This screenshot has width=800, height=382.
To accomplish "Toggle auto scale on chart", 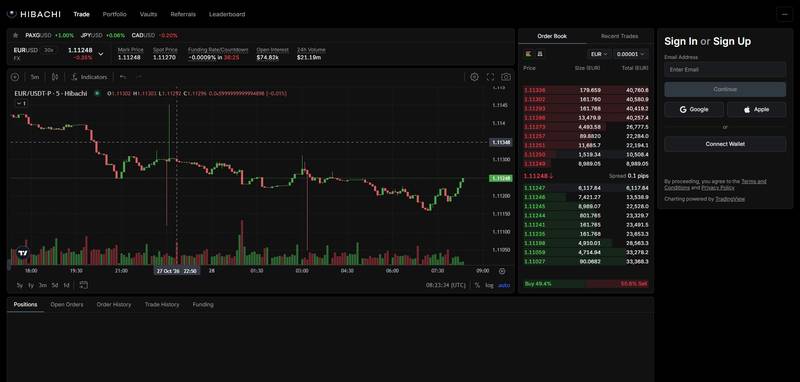I will pyautogui.click(x=504, y=285).
